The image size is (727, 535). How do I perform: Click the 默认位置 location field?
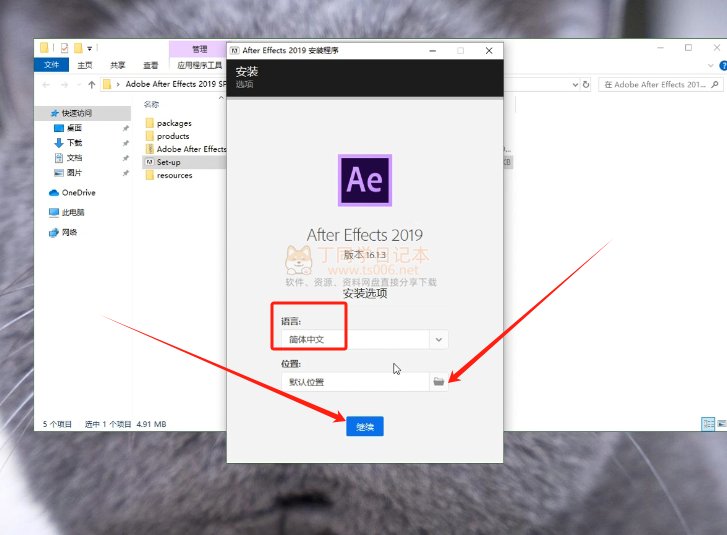pyautogui.click(x=355, y=382)
